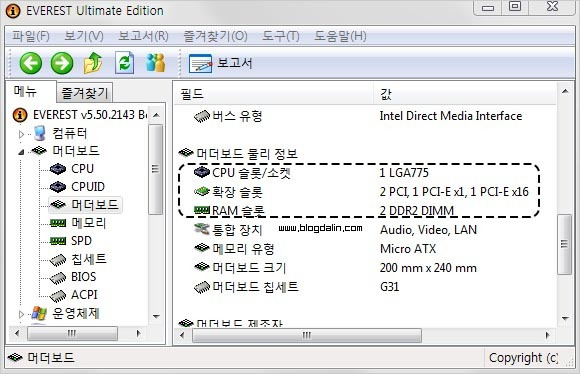Open the 도움말(H) menu

pos(340,36)
